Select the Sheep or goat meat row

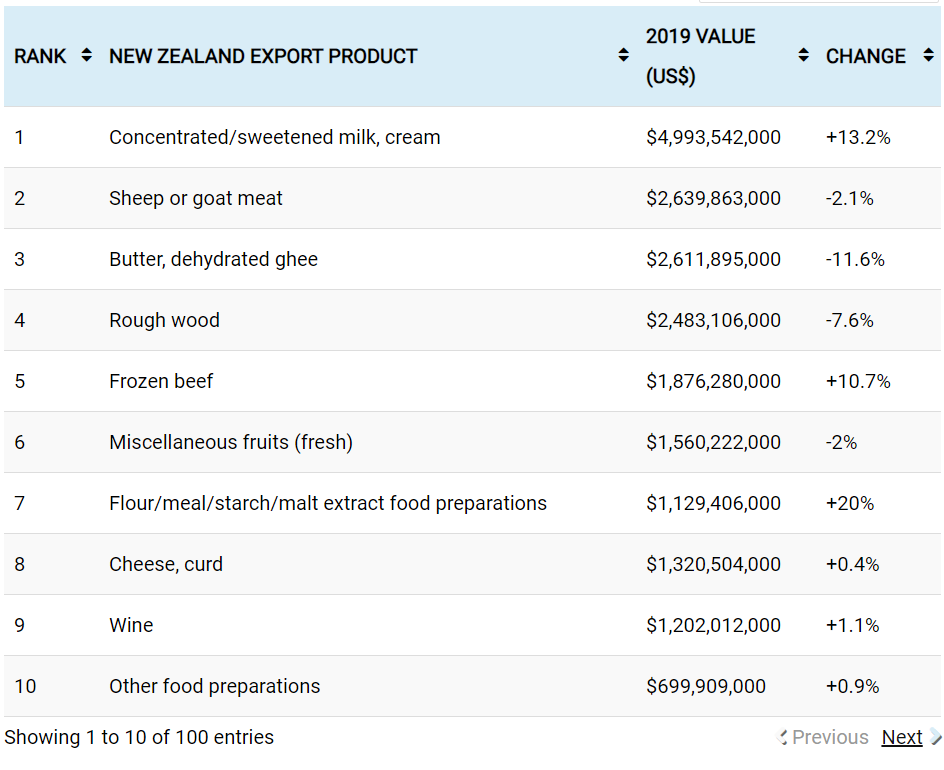195,198
